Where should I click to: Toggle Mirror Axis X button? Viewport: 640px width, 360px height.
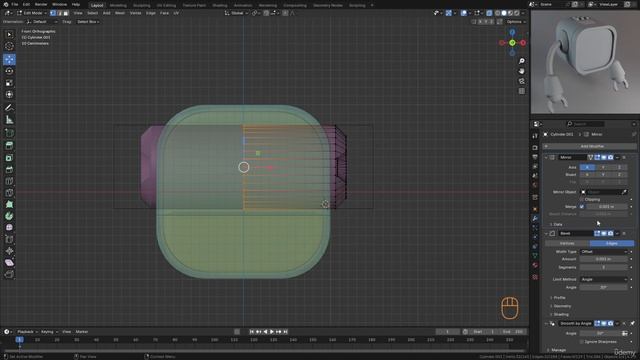click(587, 167)
